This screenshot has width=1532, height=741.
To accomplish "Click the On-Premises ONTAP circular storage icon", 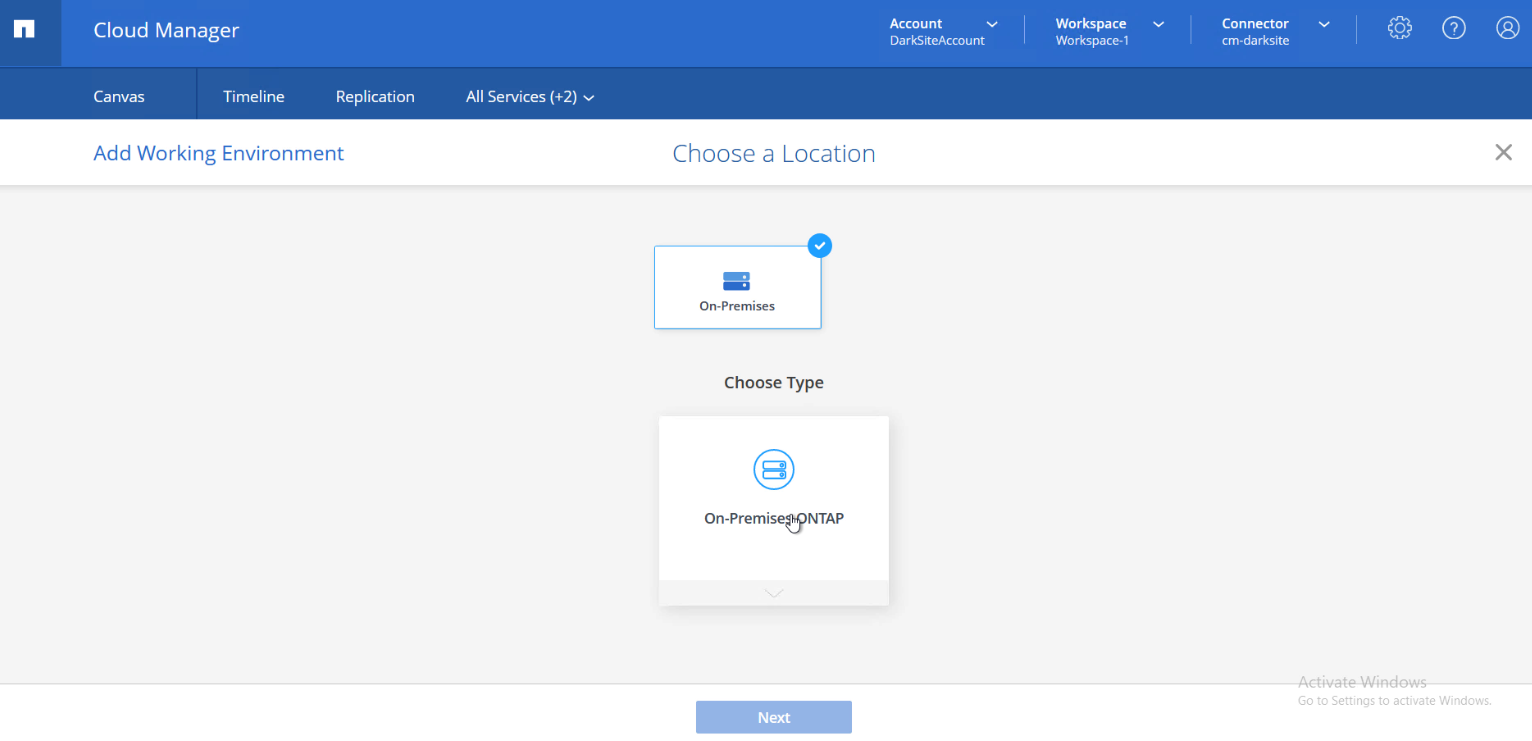I will (x=774, y=469).
